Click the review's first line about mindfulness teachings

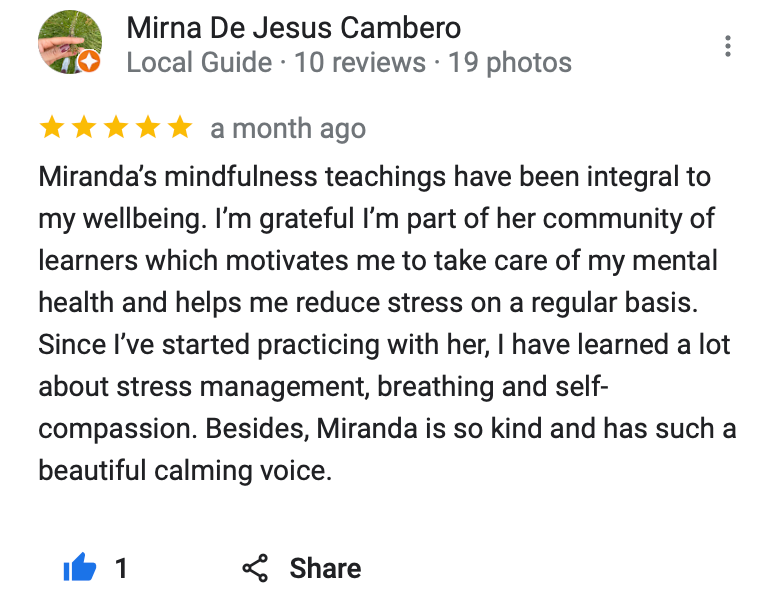(374, 178)
